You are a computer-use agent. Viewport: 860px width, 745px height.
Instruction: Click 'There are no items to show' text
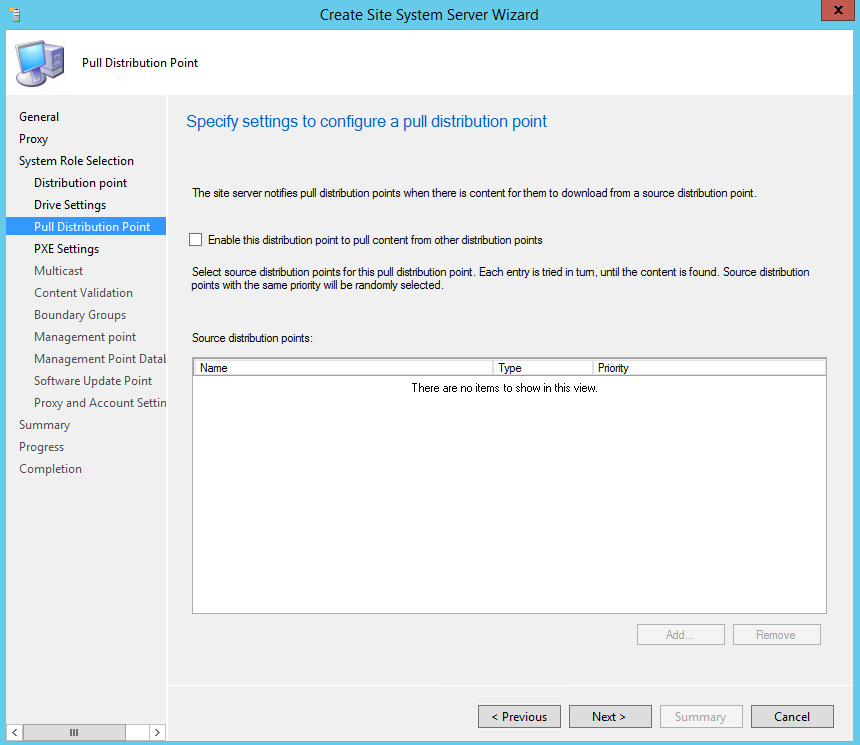click(x=505, y=388)
